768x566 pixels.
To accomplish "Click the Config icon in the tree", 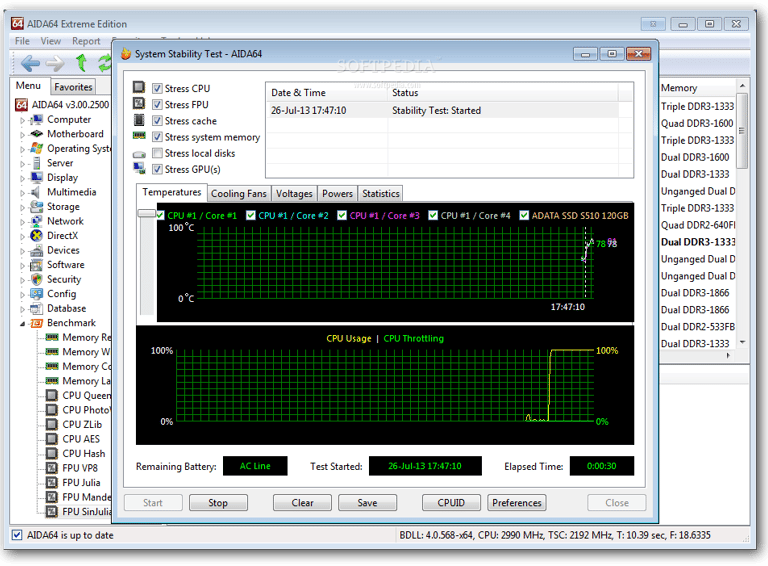I will pos(36,294).
